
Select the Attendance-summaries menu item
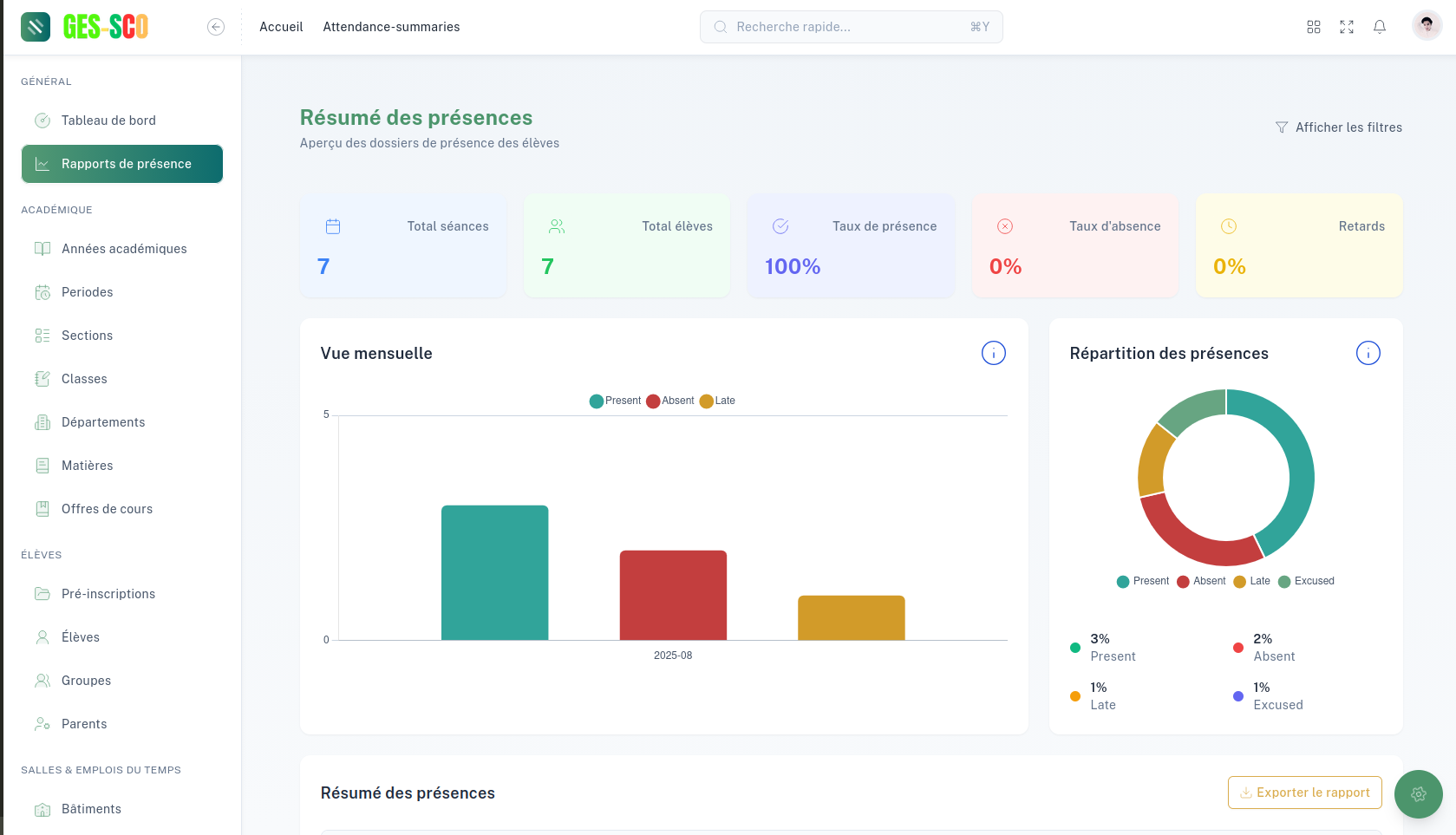(391, 27)
